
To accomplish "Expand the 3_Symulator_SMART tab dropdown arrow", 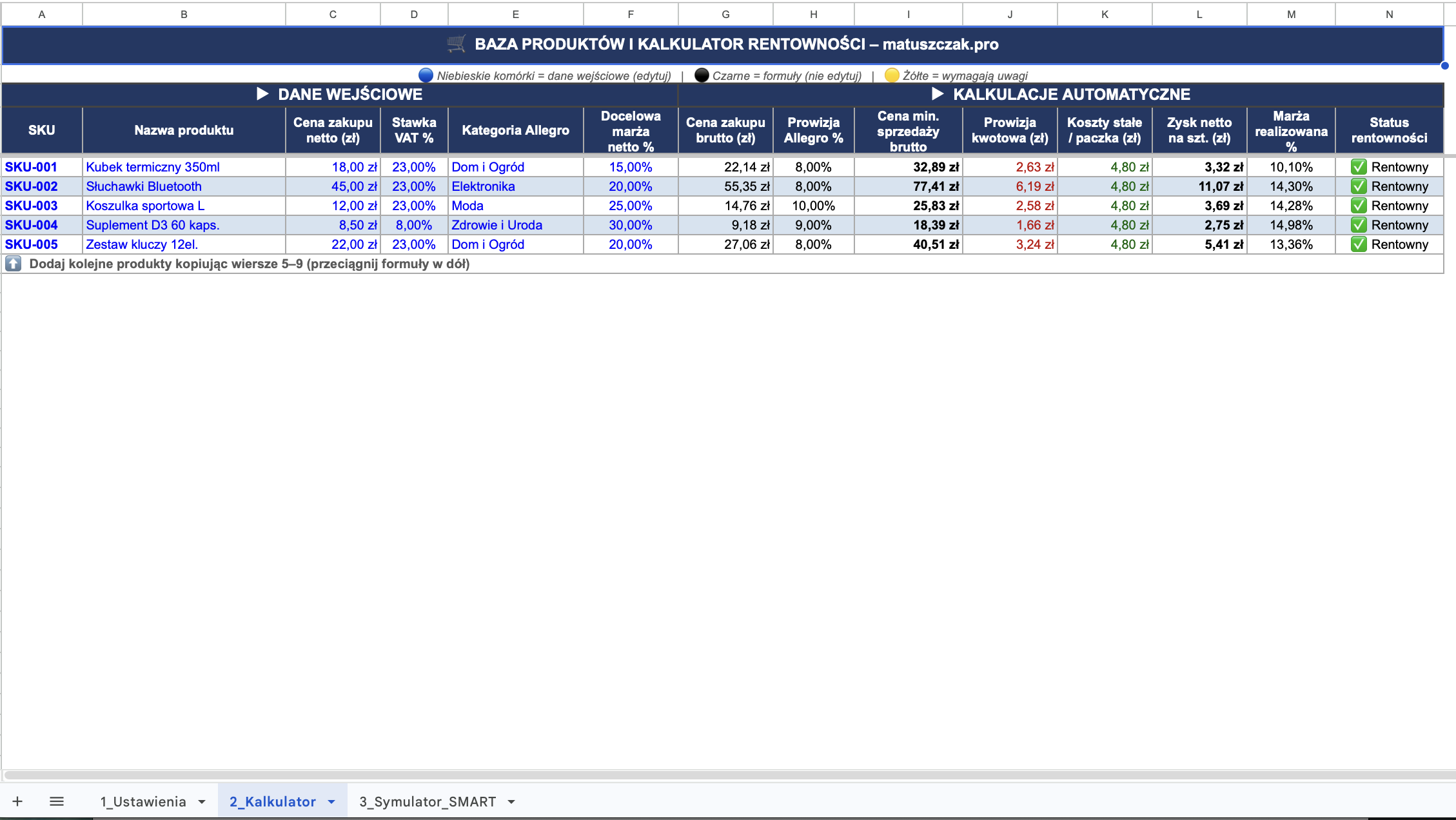I will pyautogui.click(x=511, y=802).
